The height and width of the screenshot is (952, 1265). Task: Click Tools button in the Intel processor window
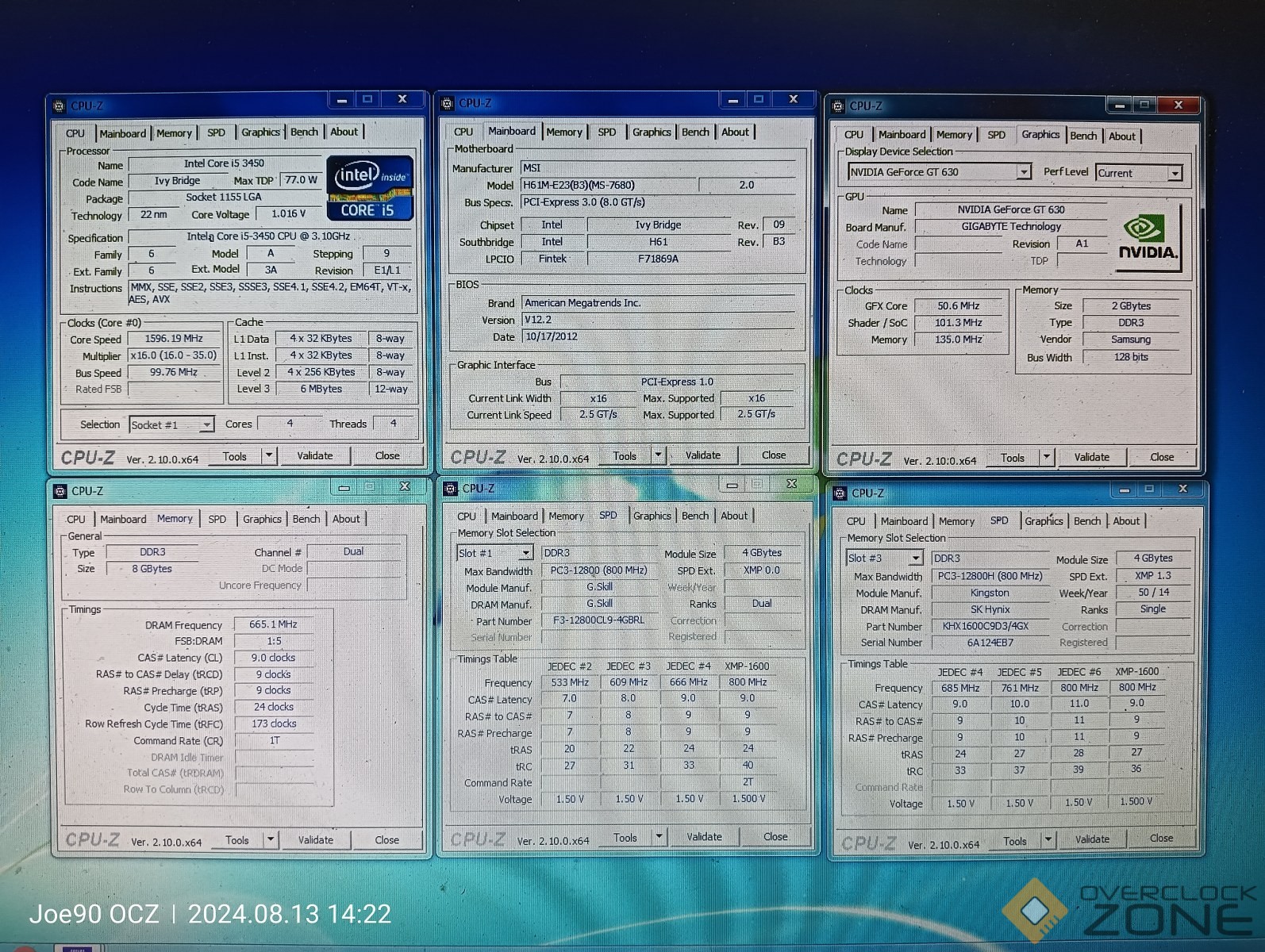(235, 456)
